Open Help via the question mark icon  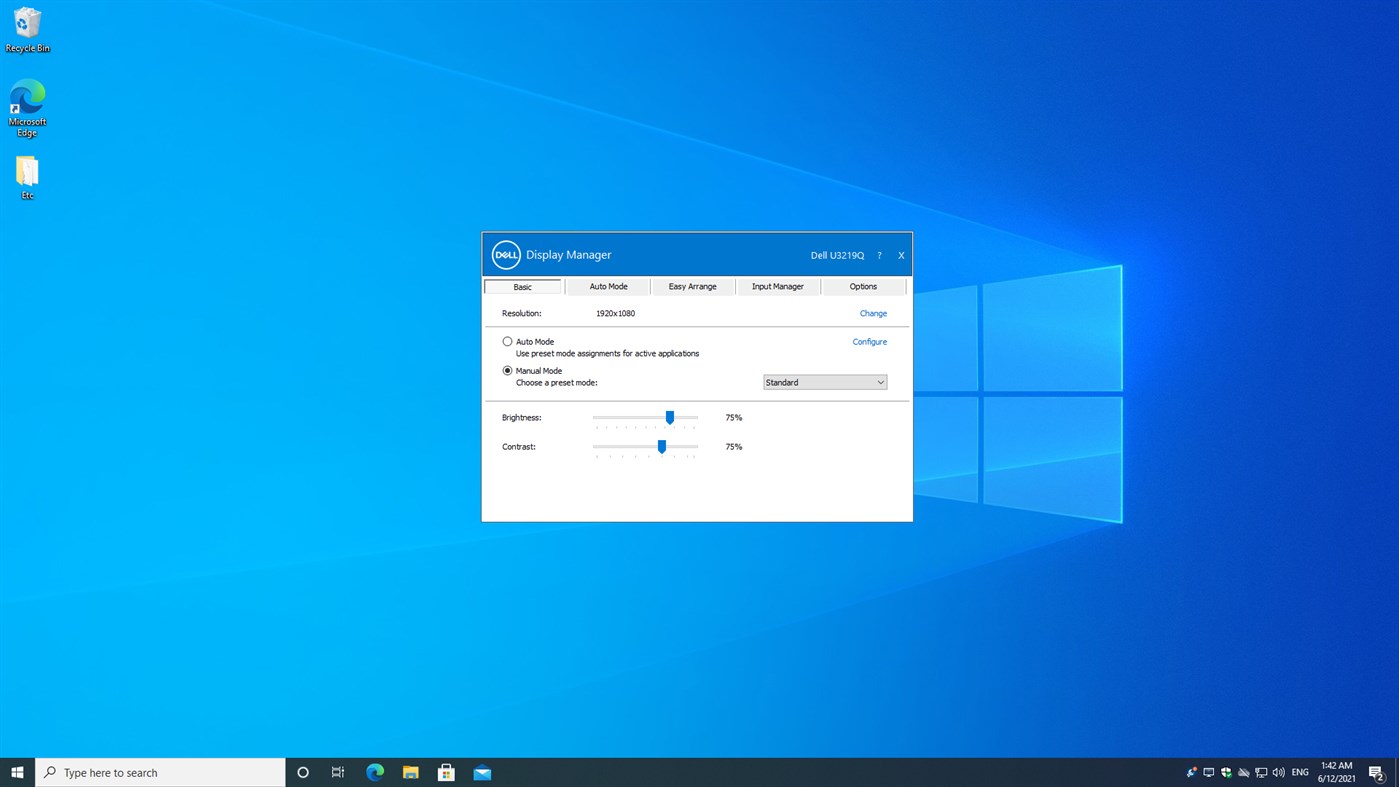point(878,255)
